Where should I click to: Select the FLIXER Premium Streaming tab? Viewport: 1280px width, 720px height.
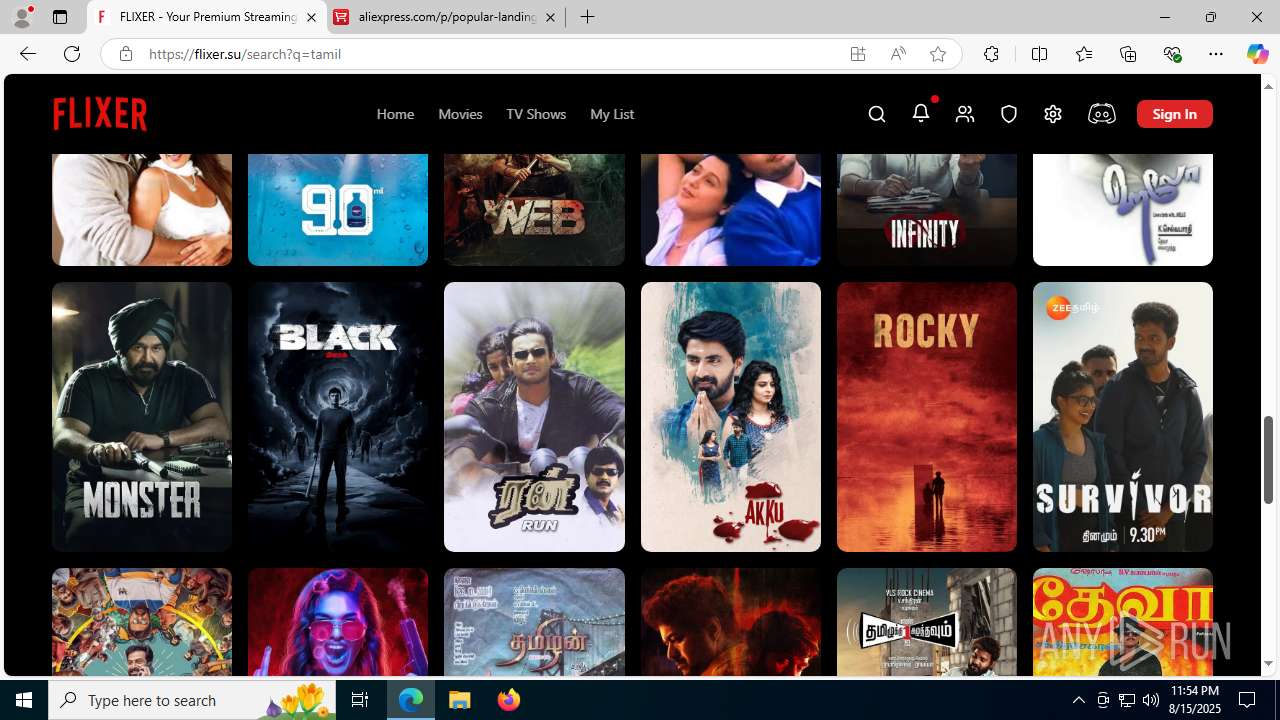(207, 17)
